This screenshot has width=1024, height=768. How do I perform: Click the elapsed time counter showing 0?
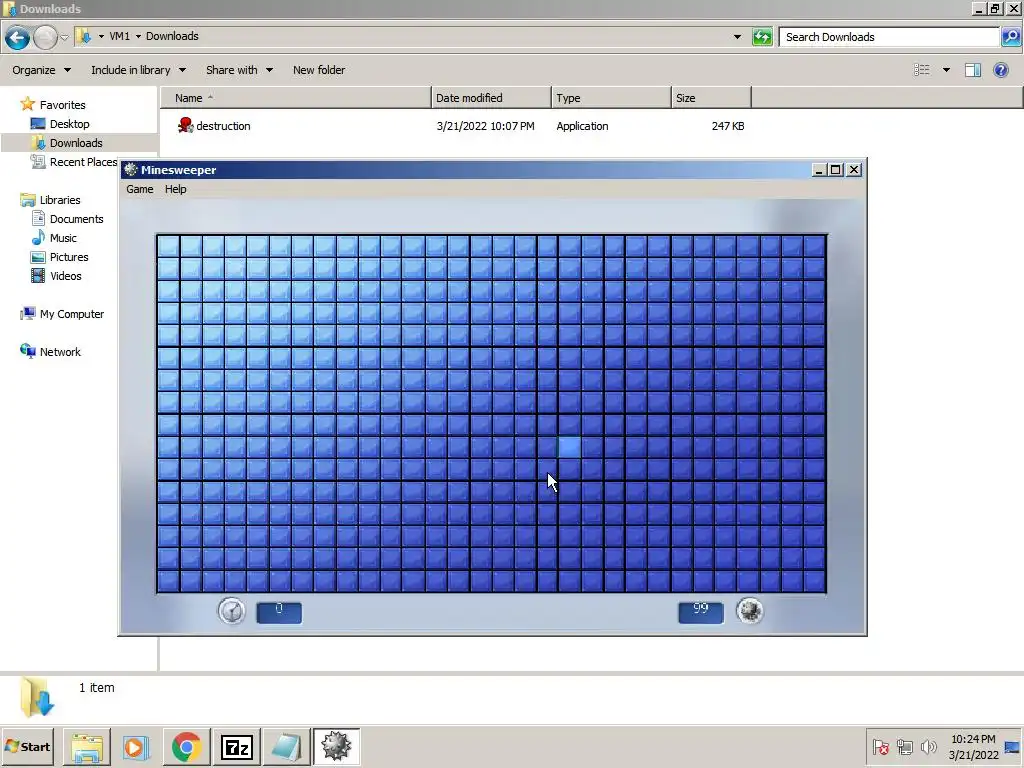pos(279,613)
